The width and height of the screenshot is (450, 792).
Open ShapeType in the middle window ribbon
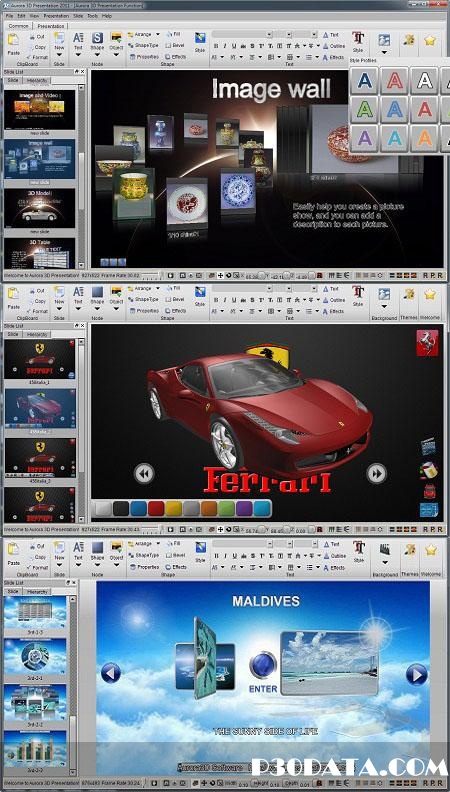click(x=143, y=299)
